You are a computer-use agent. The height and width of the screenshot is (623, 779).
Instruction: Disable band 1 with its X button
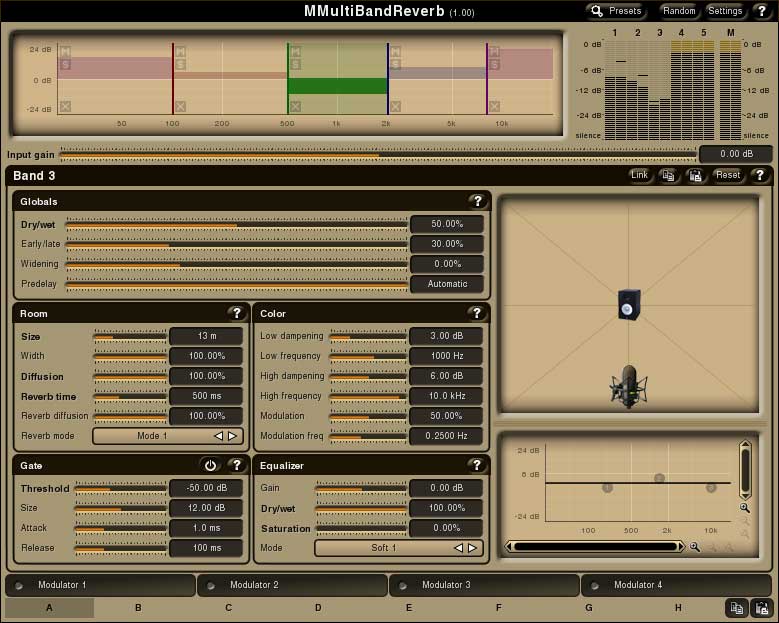(65, 106)
